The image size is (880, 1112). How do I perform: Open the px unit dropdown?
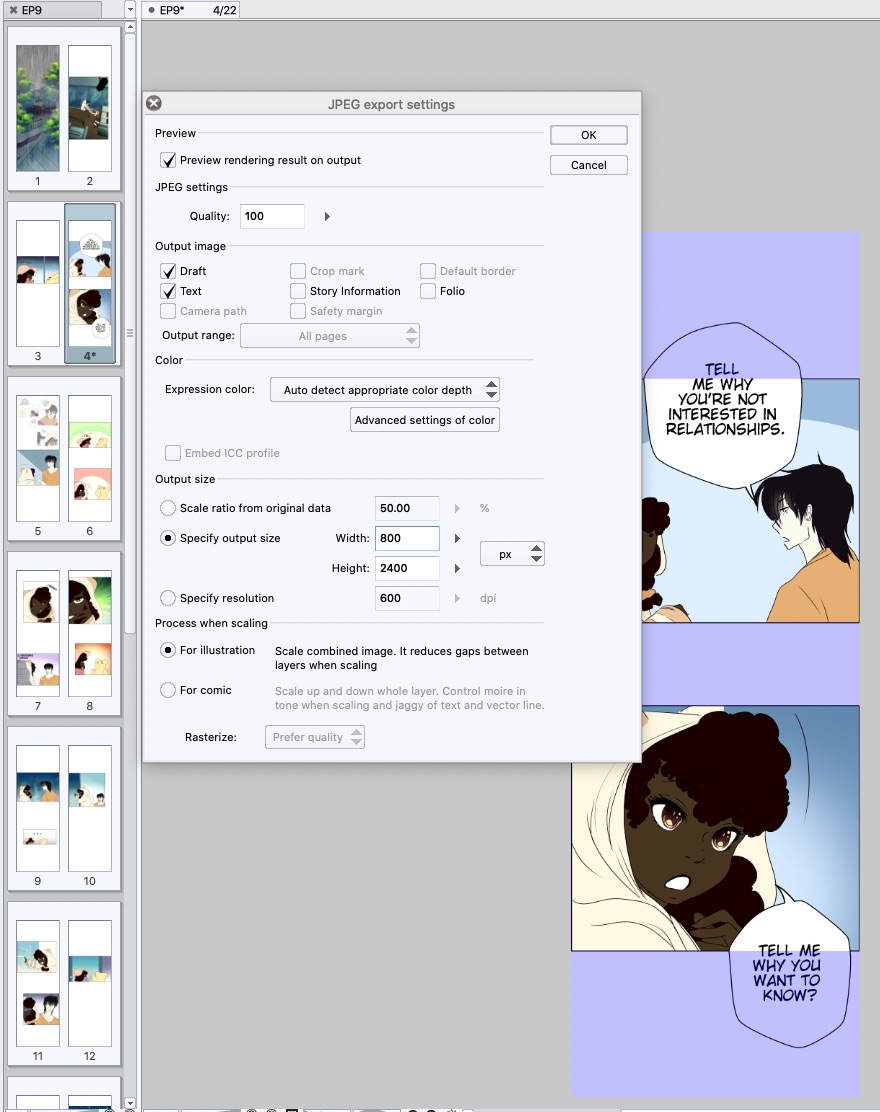point(512,553)
